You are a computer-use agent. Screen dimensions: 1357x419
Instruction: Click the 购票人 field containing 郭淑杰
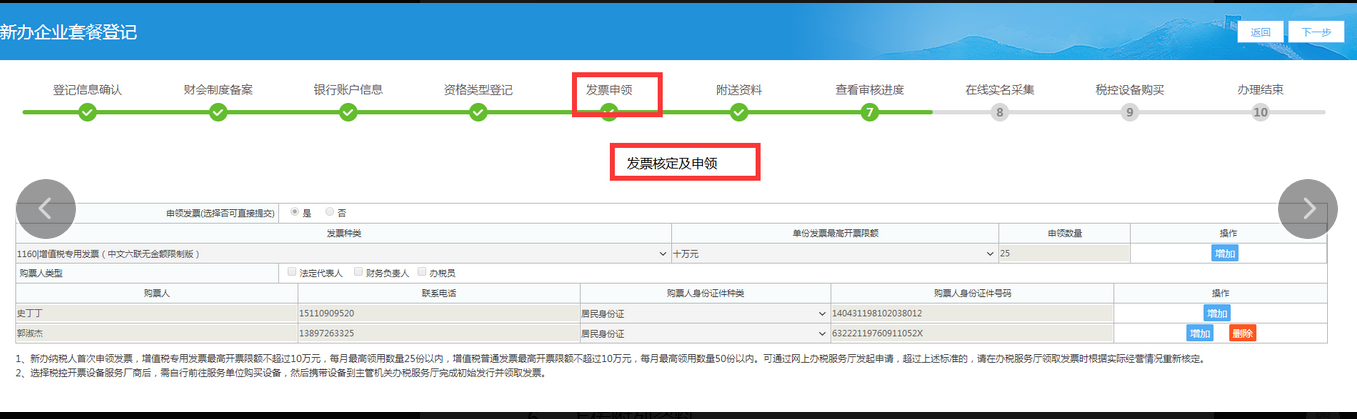pyautogui.click(x=156, y=333)
